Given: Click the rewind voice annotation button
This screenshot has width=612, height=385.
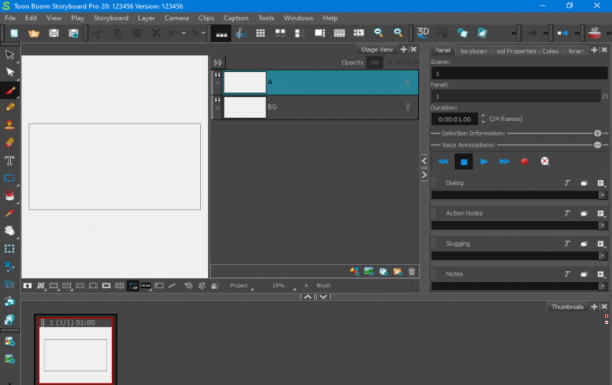Looking at the screenshot, I should pyautogui.click(x=443, y=161).
